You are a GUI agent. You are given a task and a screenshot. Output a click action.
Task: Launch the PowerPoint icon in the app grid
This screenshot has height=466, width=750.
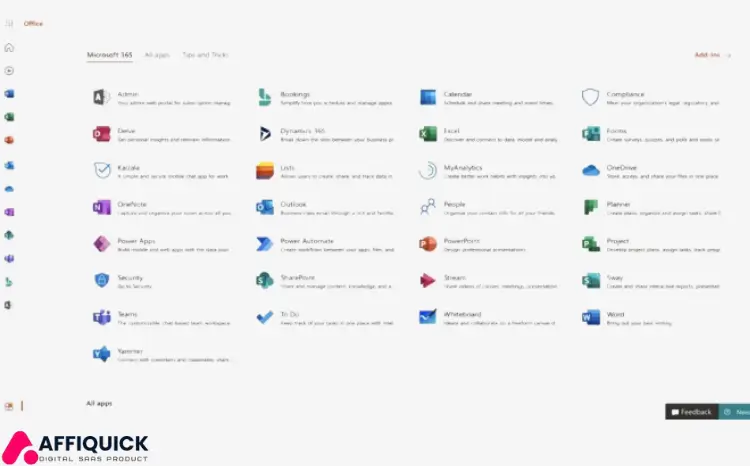pos(428,244)
